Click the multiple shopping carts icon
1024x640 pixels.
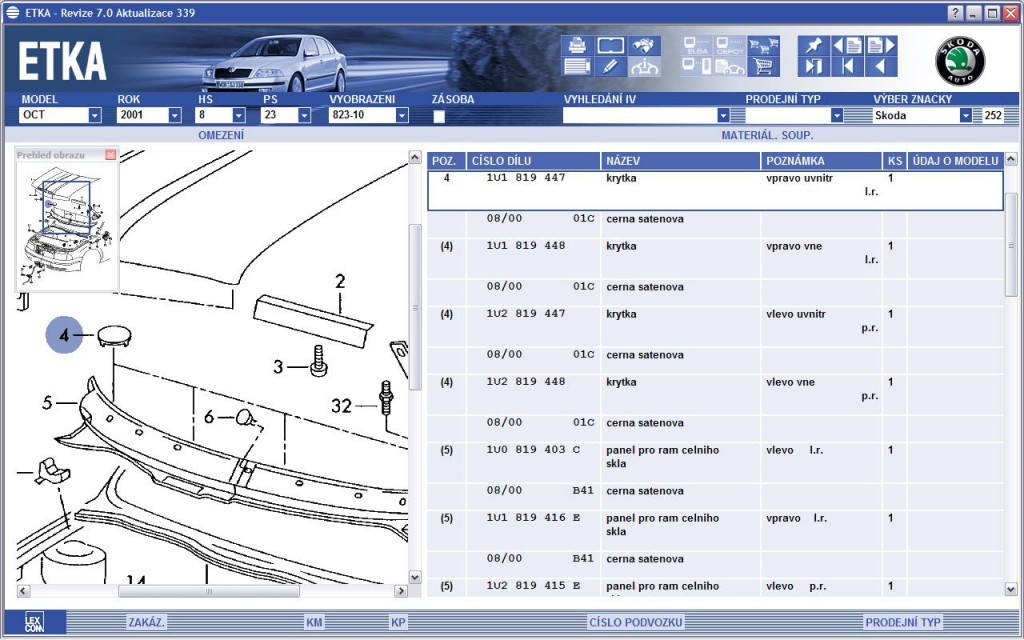[763, 46]
